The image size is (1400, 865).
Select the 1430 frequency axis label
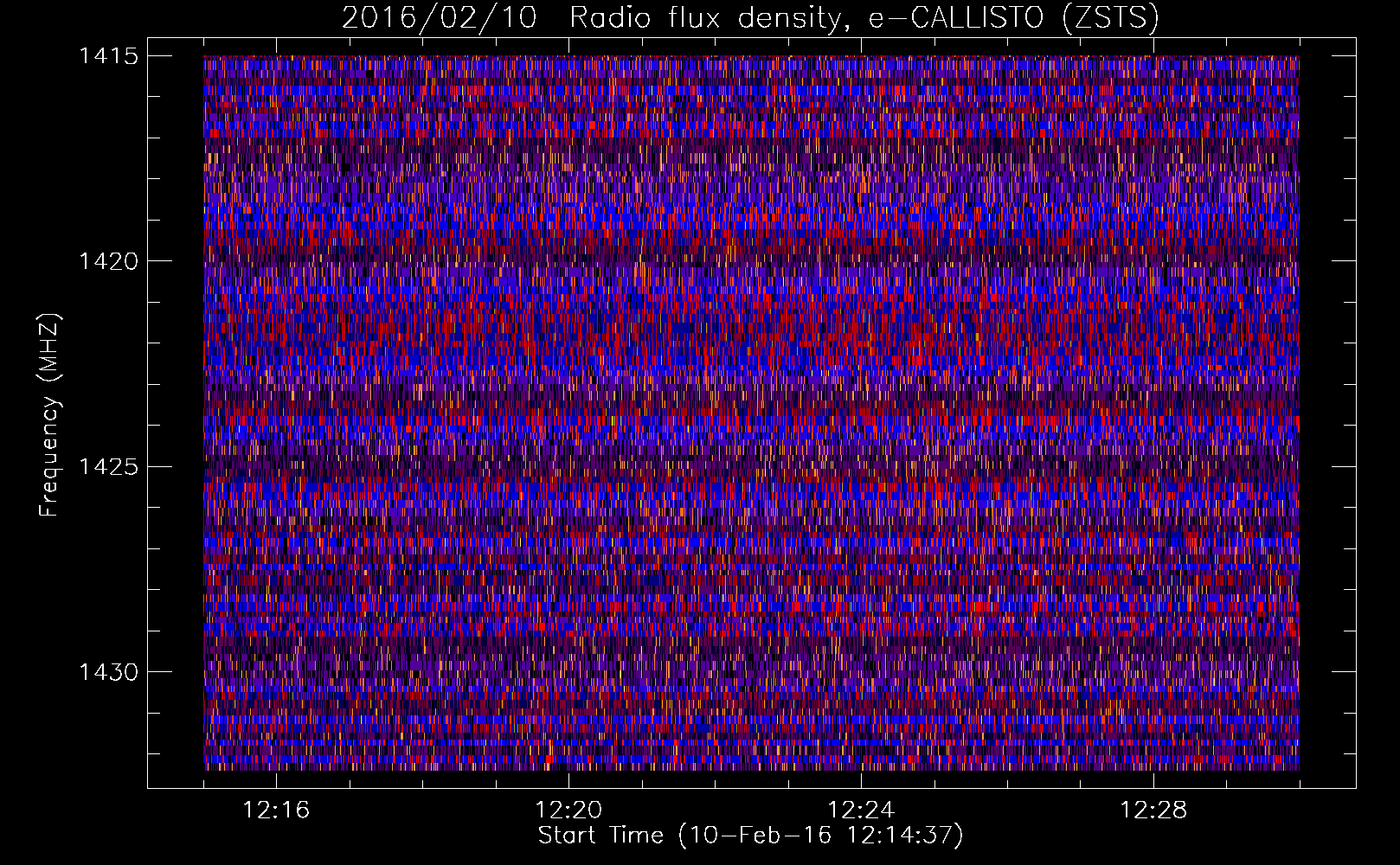(108, 672)
